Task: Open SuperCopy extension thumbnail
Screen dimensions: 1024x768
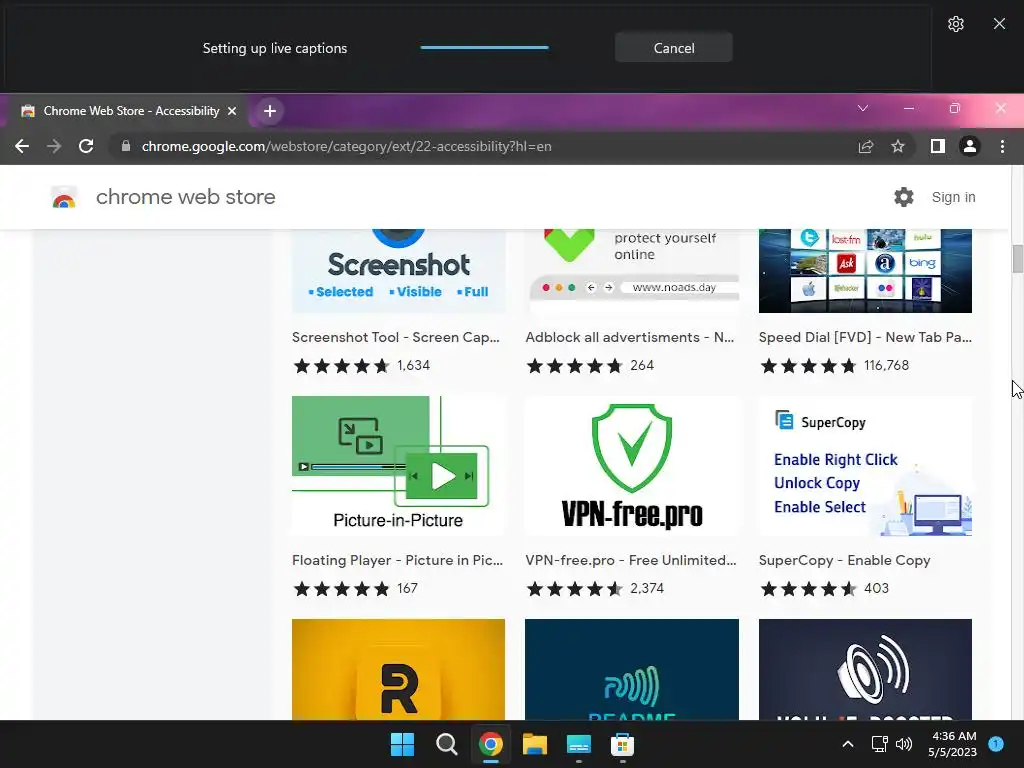Action: (865, 466)
